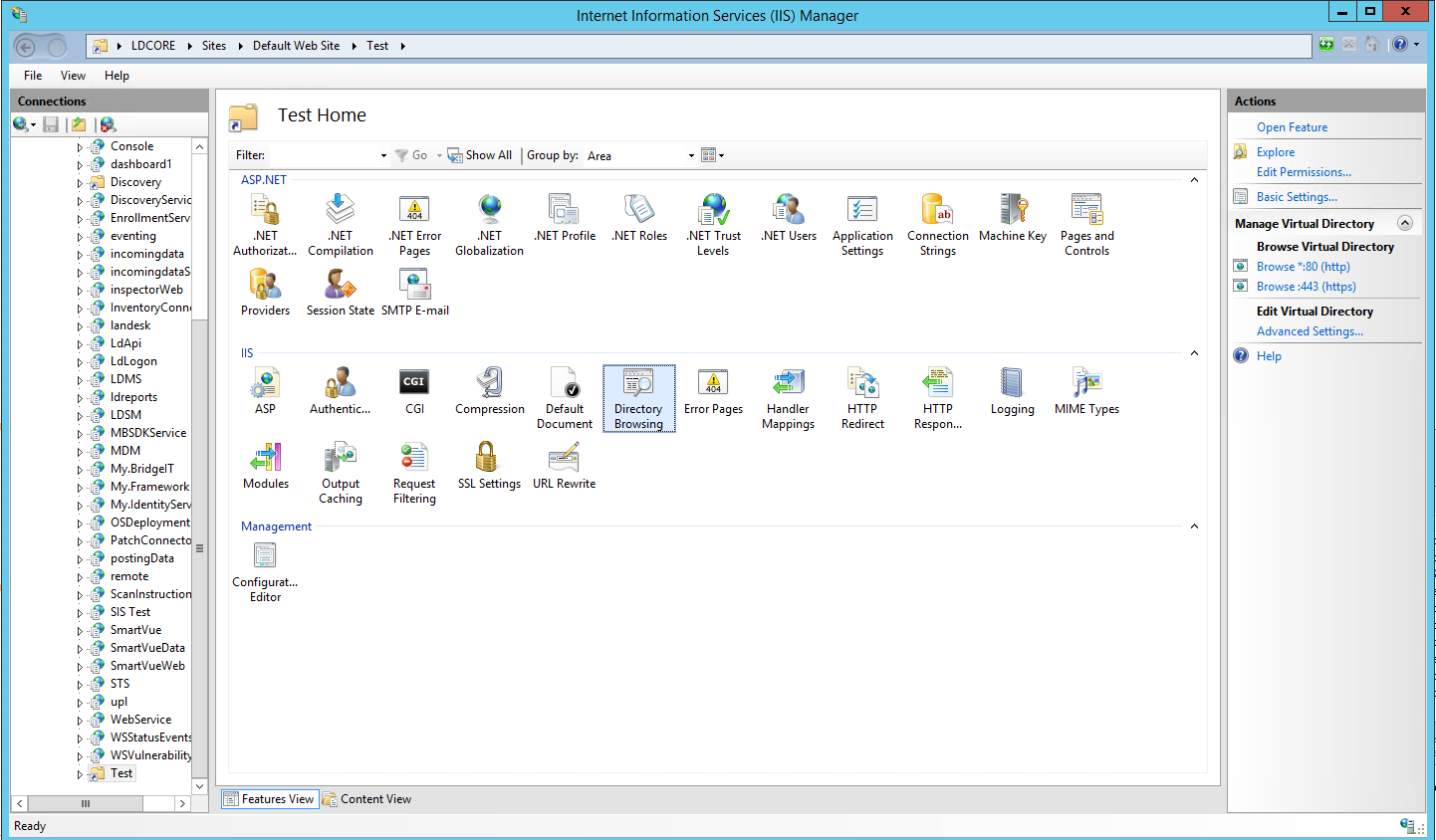Expand the LDMS tree node
Viewport: 1436px width, 840px height.
pyautogui.click(x=80, y=379)
